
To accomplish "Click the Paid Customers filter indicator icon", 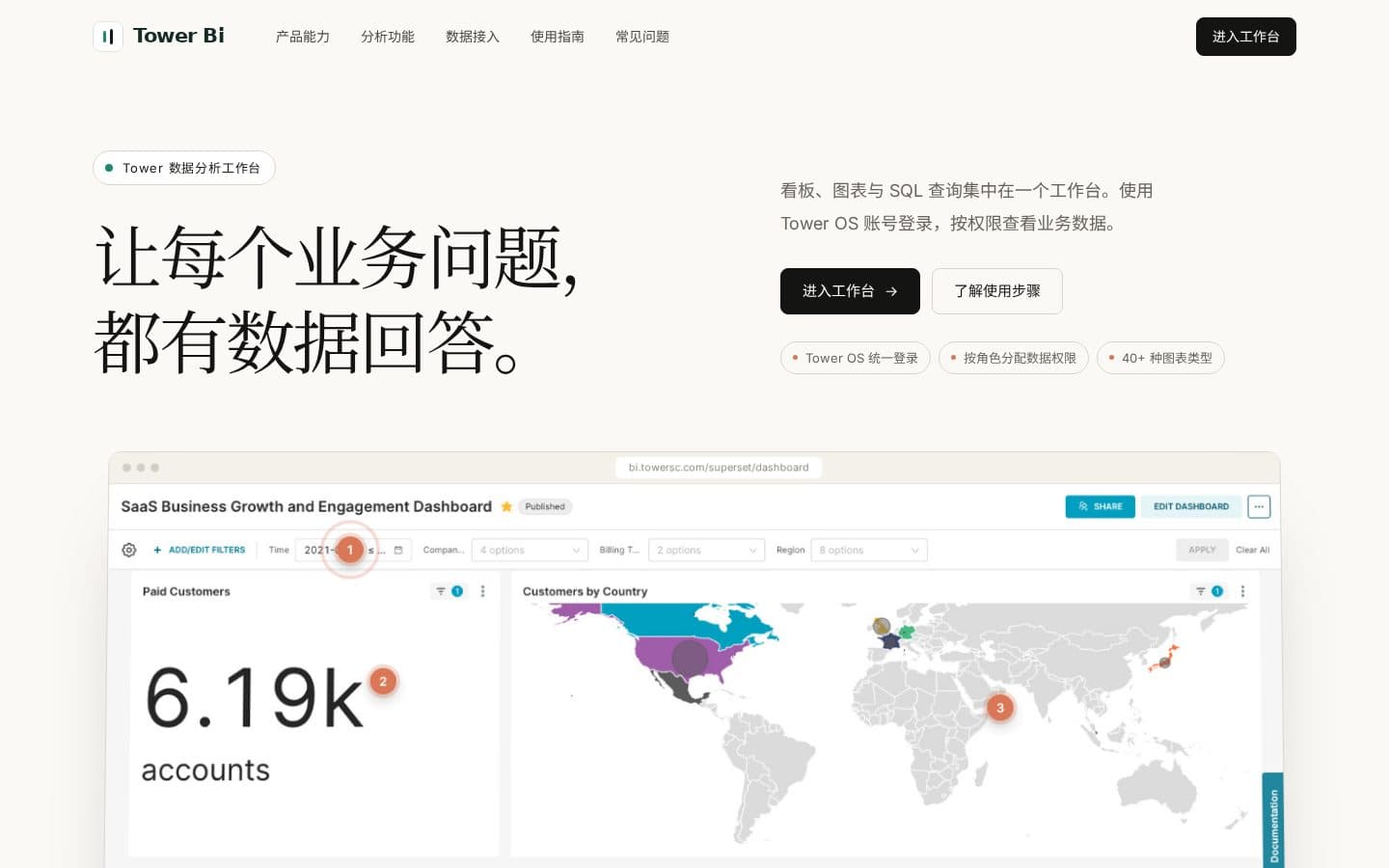I will (x=449, y=591).
